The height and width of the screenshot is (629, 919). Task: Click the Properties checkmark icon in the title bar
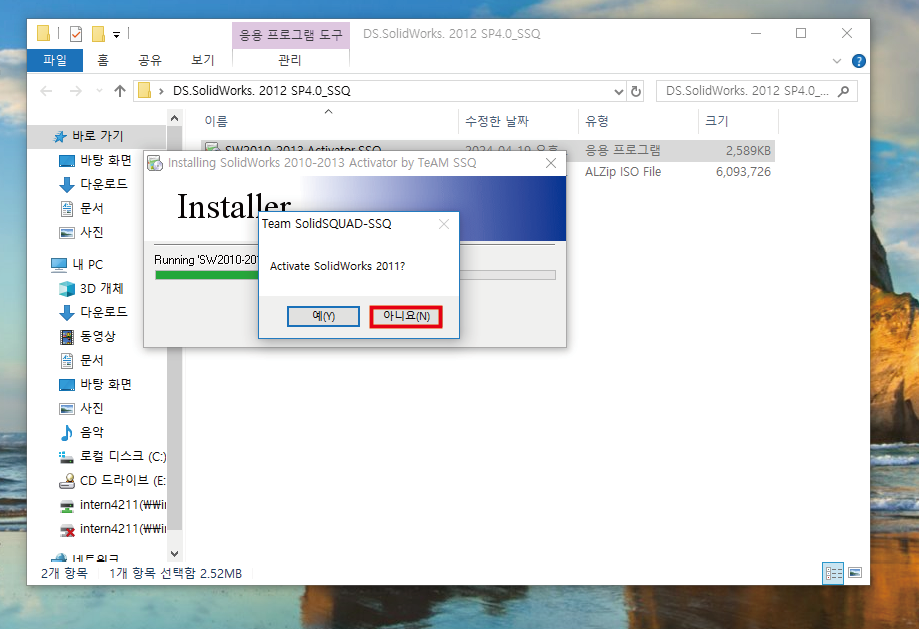point(76,34)
